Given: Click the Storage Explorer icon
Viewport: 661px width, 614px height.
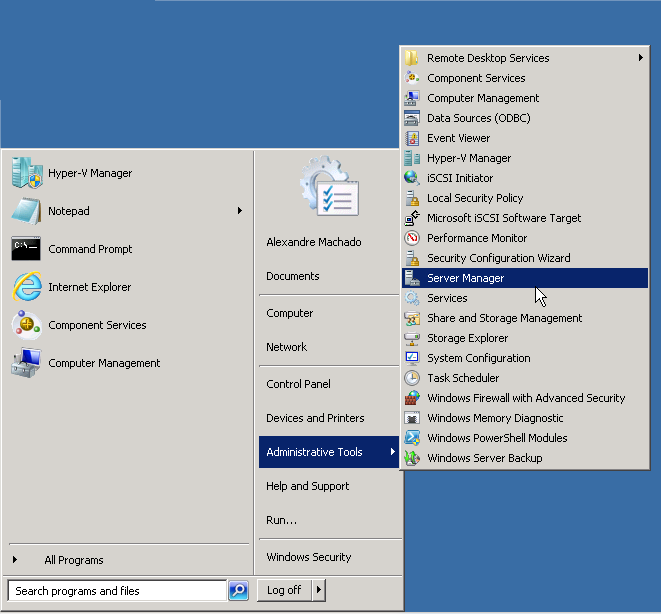Looking at the screenshot, I should pyautogui.click(x=412, y=338).
